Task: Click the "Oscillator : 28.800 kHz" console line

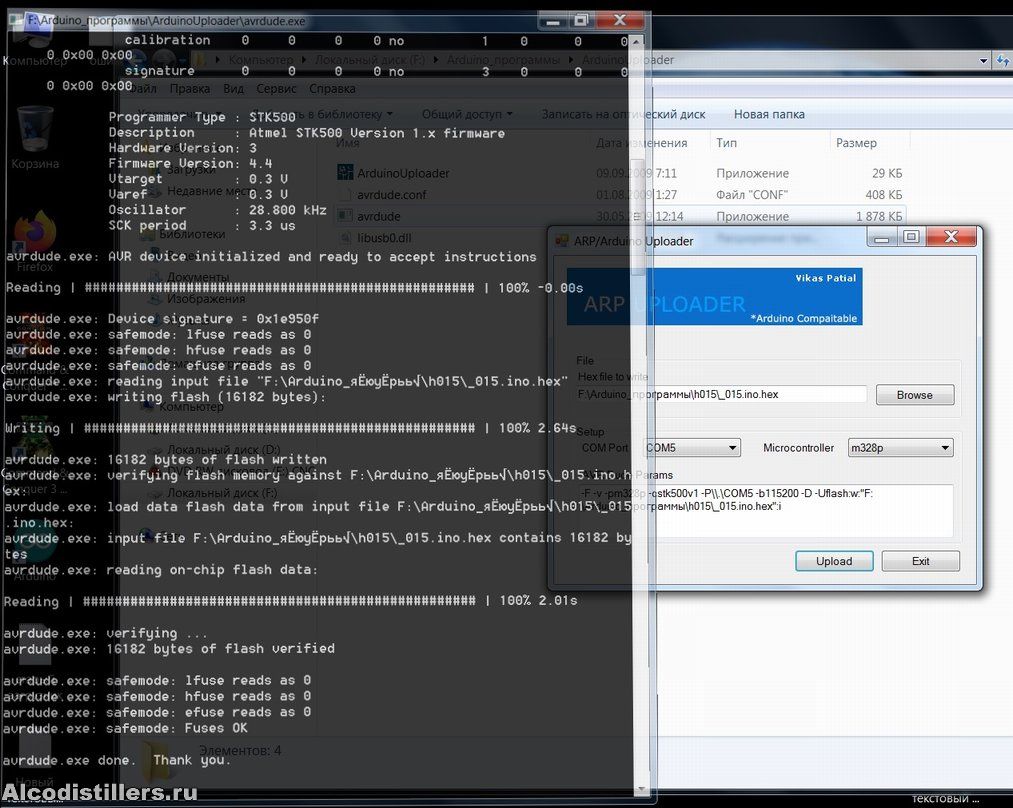Action: coord(217,210)
